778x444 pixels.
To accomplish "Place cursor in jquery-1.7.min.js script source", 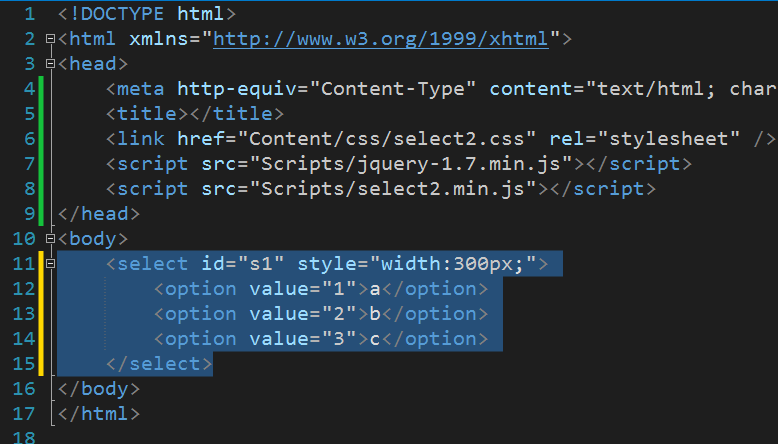I will coord(411,164).
